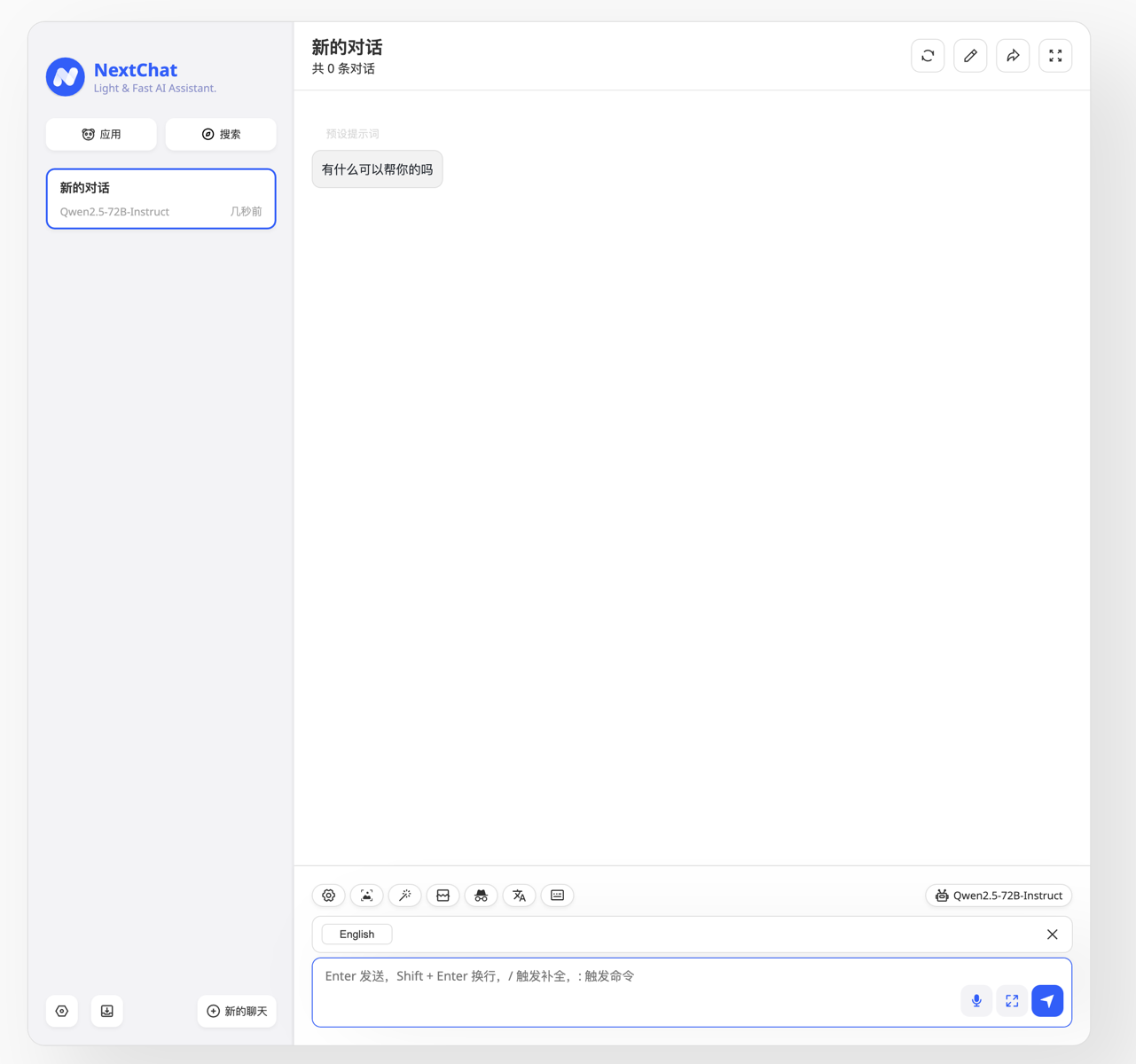Click the refresh title icon in the header
Image resolution: width=1136 pixels, height=1064 pixels.
(x=928, y=56)
